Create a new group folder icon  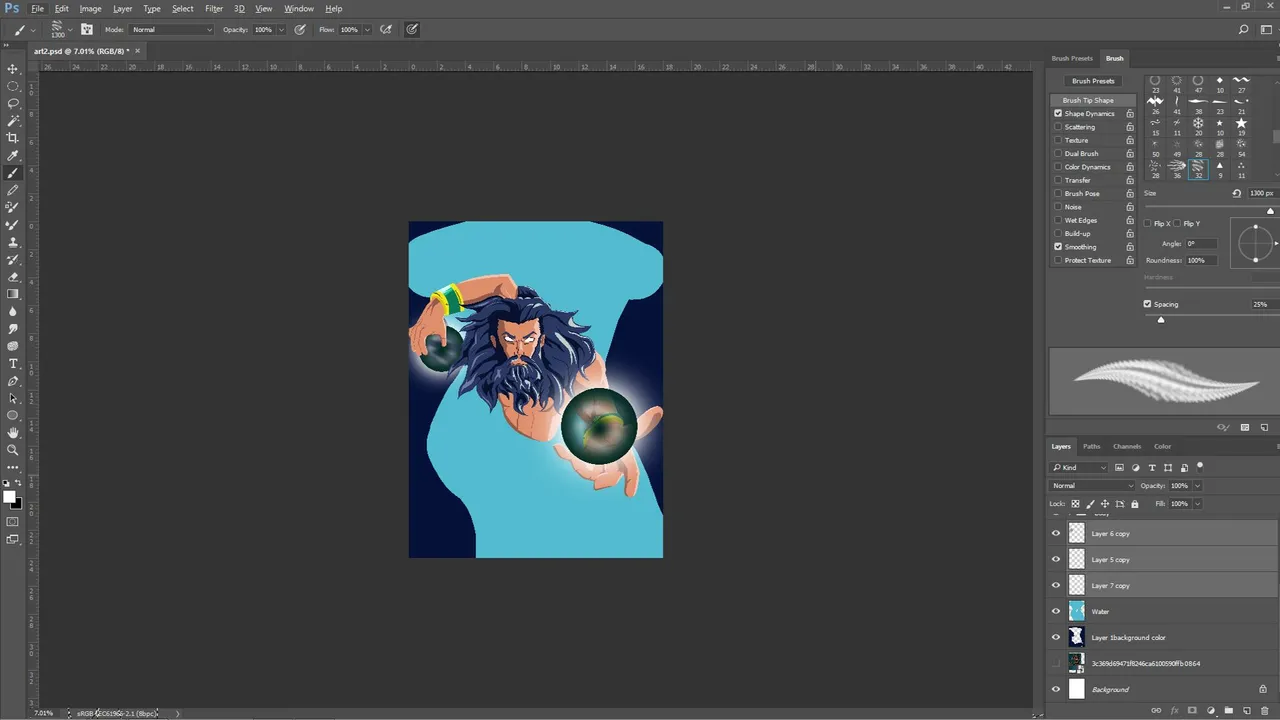pos(1229,710)
